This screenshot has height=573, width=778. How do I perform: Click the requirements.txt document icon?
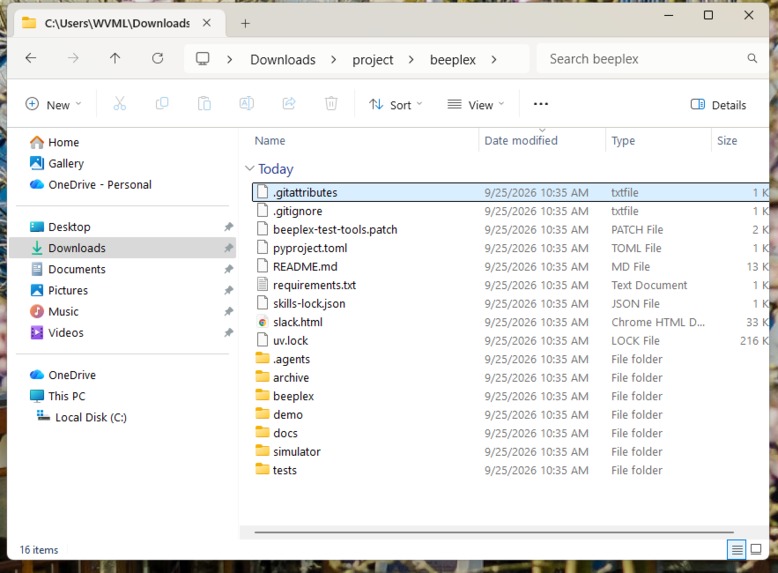tap(262, 285)
